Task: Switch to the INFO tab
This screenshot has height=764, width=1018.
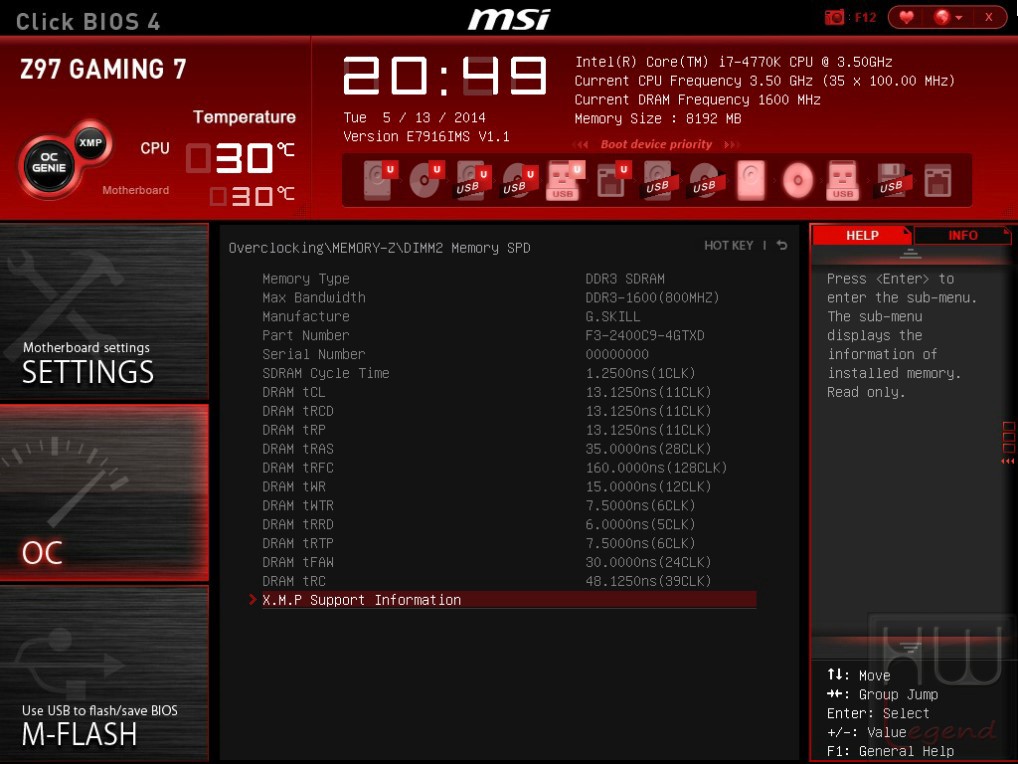Action: coord(962,235)
